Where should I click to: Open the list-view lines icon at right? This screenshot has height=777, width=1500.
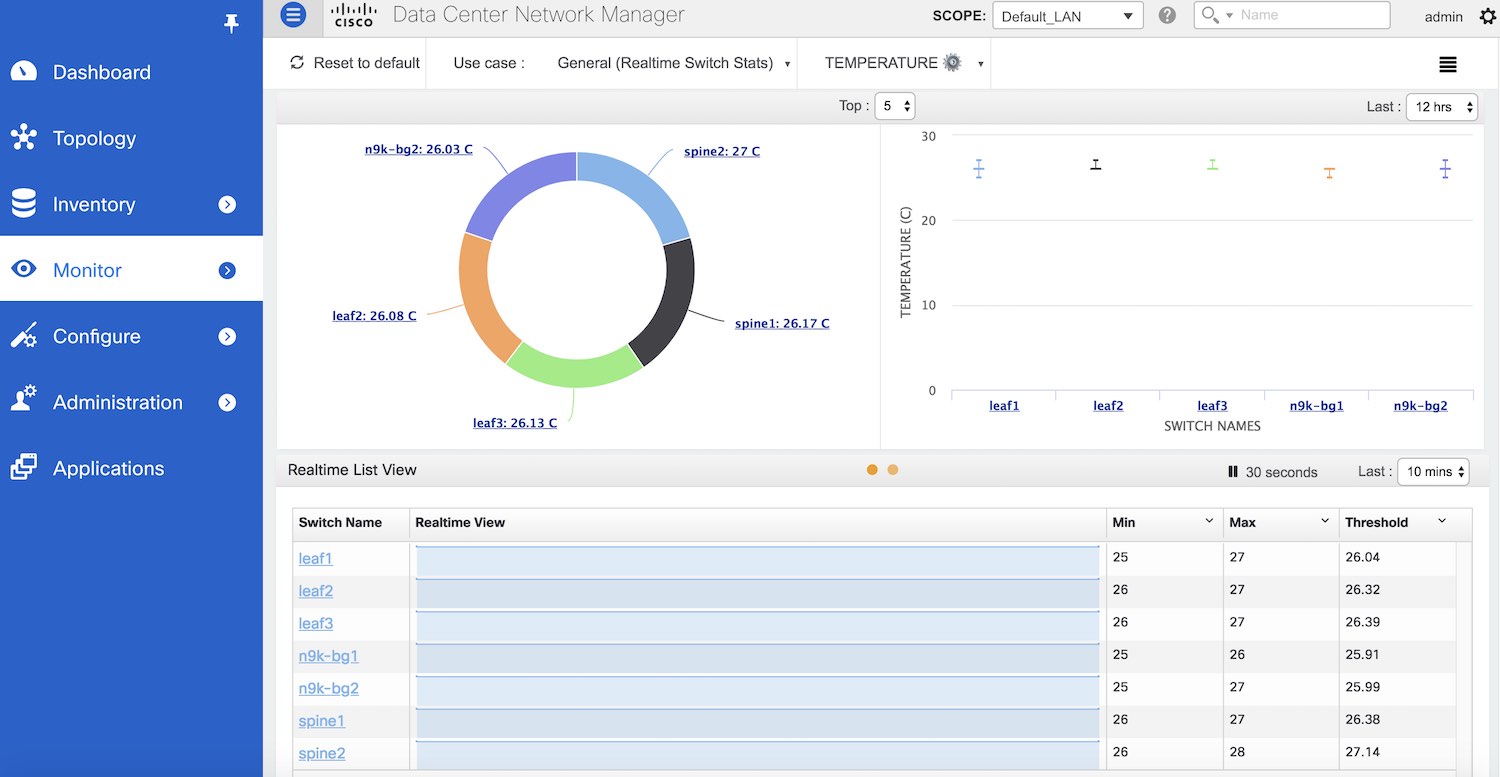[1447, 64]
